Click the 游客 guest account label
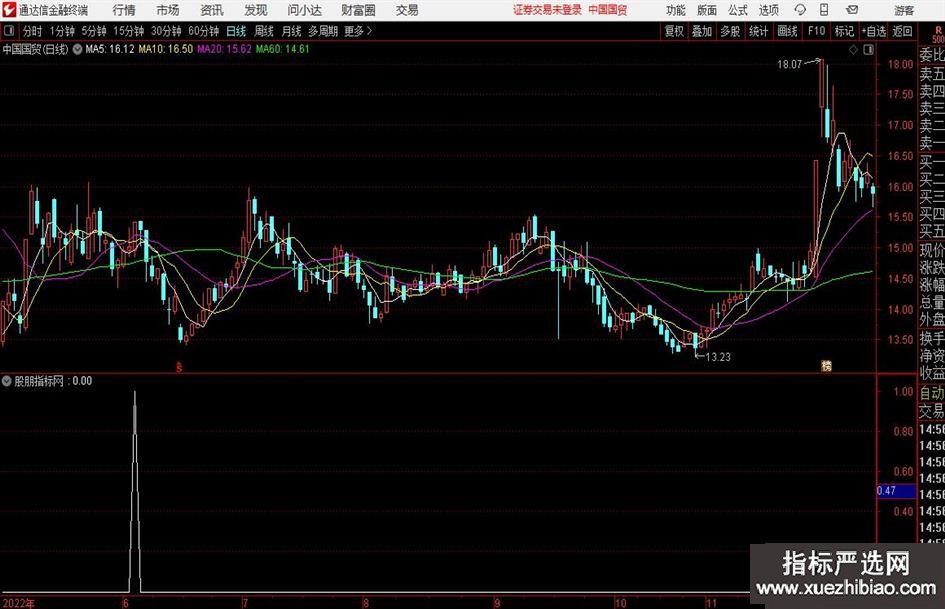Viewport: 945px width, 609px height. point(904,10)
